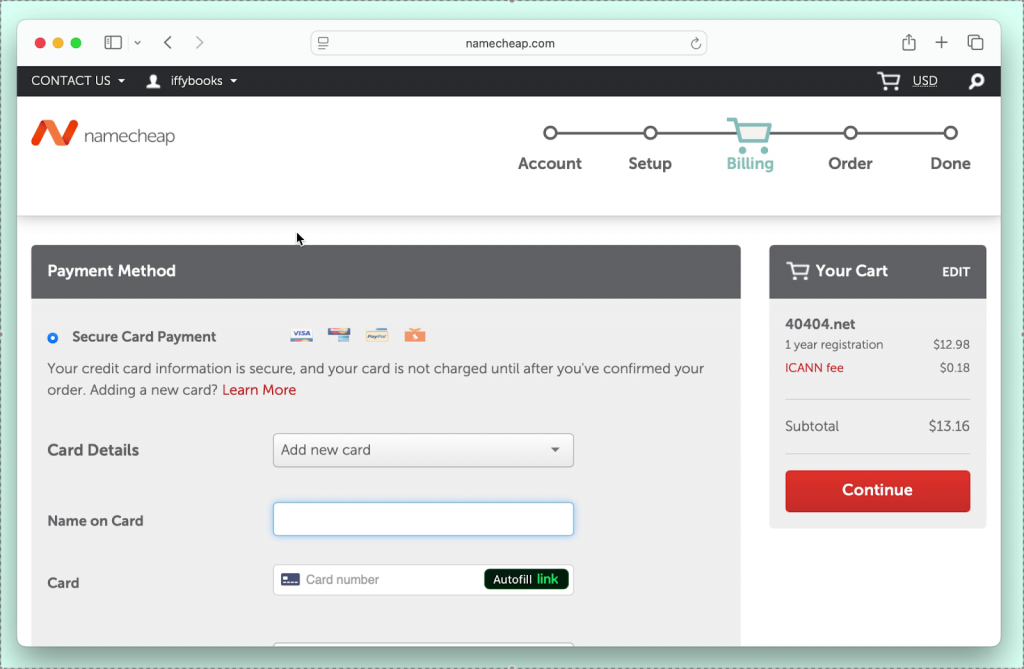Viewport: 1024px width, 669px height.
Task: Toggle the Safari sidebar icon
Action: 113,43
